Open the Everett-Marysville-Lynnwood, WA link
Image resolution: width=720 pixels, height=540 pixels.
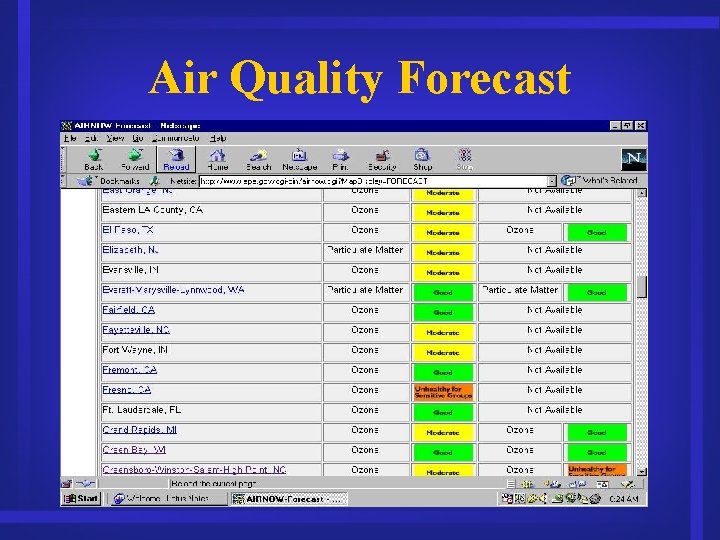coord(173,290)
